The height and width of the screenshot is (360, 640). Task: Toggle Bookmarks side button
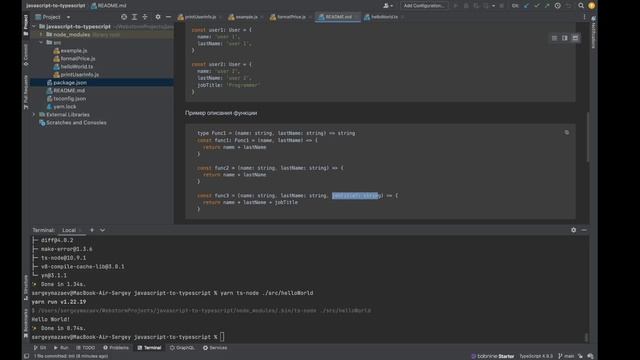[26, 323]
